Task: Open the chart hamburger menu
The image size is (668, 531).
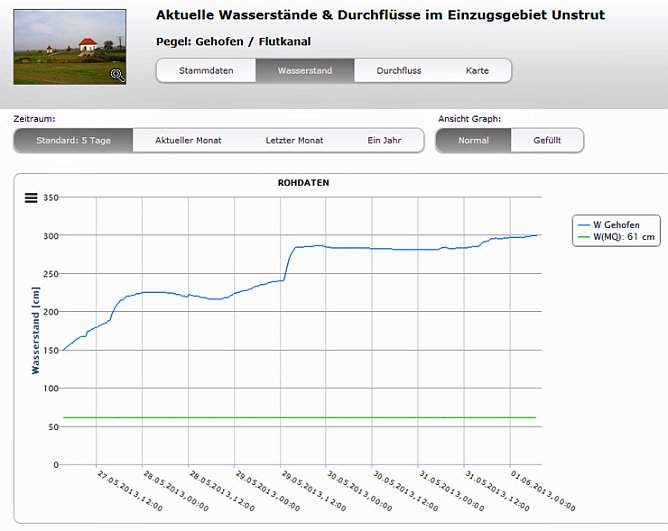Action: pos(31,198)
